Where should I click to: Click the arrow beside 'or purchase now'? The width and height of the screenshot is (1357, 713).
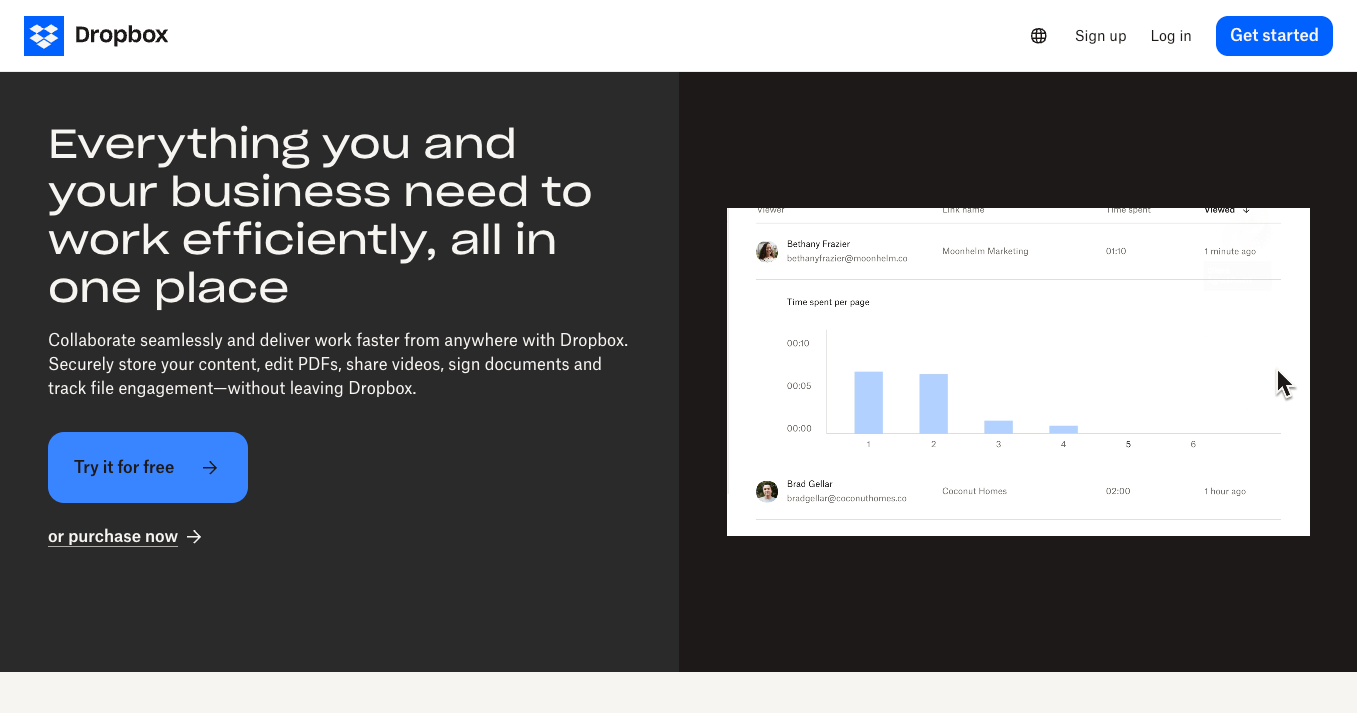point(195,537)
